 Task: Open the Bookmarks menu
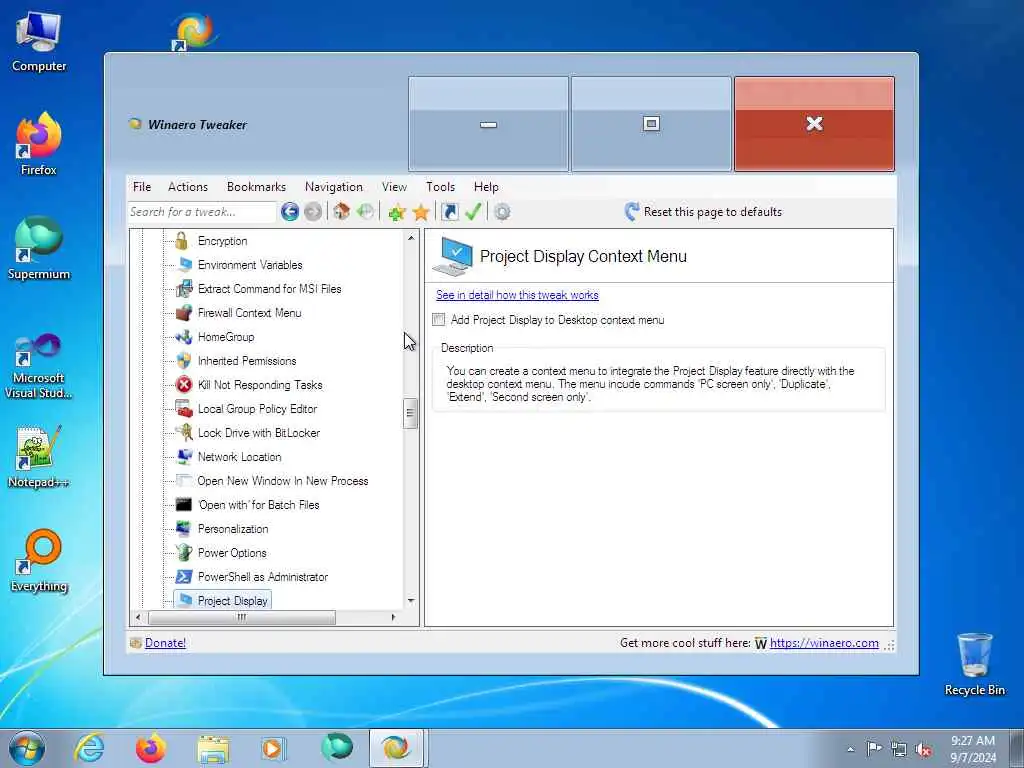pos(257,187)
